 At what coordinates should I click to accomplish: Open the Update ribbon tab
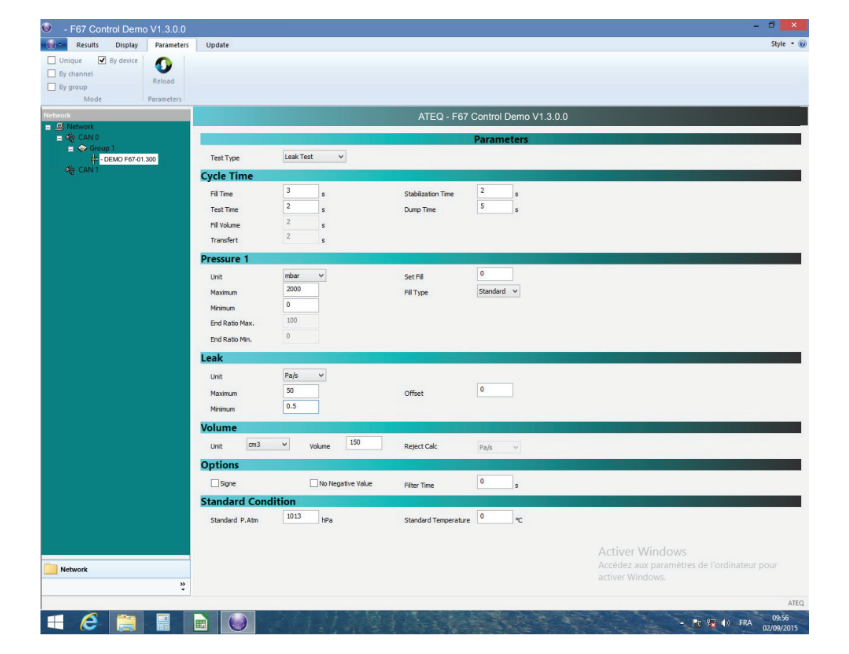(x=216, y=44)
